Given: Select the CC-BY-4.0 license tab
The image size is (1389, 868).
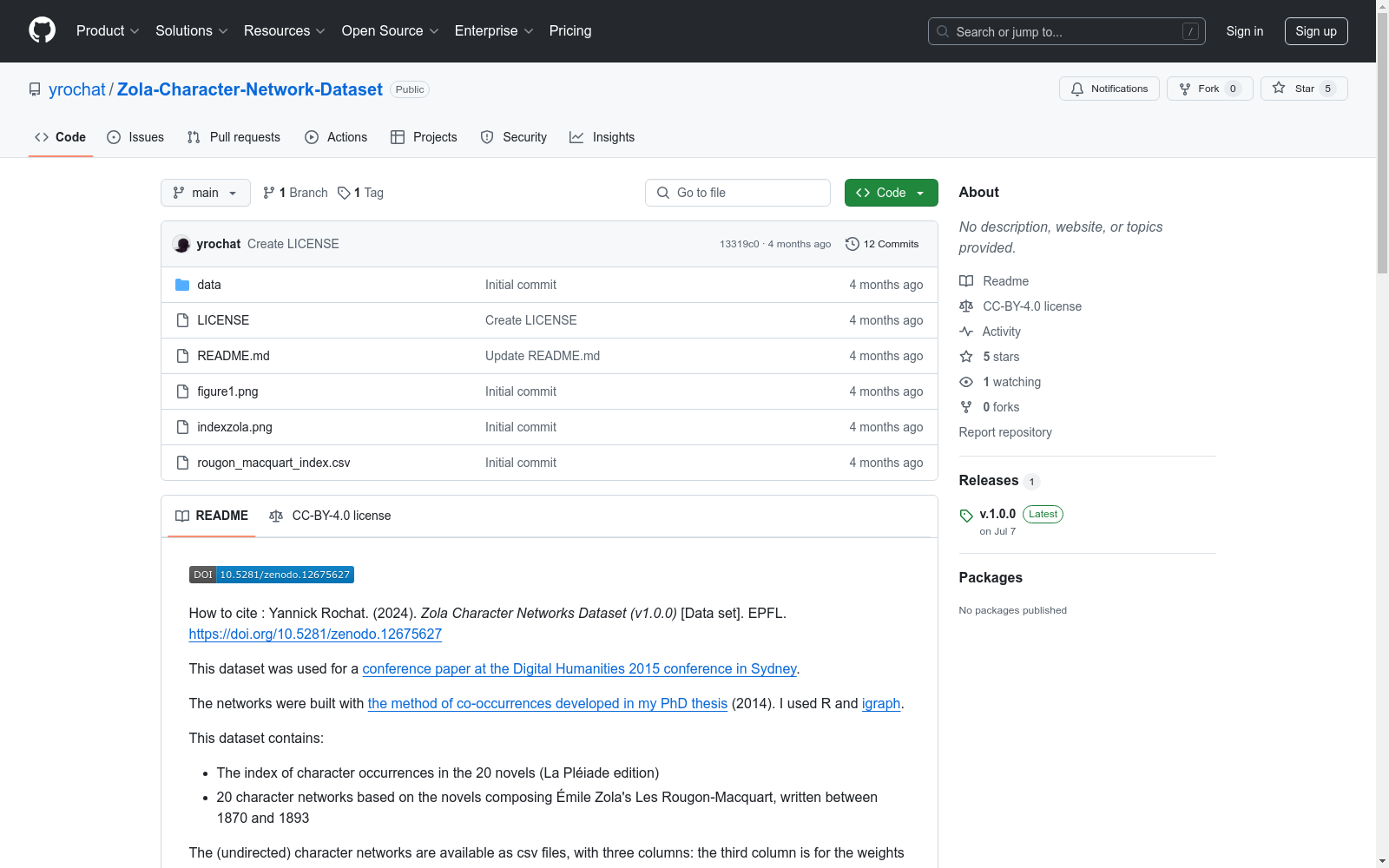Looking at the screenshot, I should pyautogui.click(x=330, y=516).
